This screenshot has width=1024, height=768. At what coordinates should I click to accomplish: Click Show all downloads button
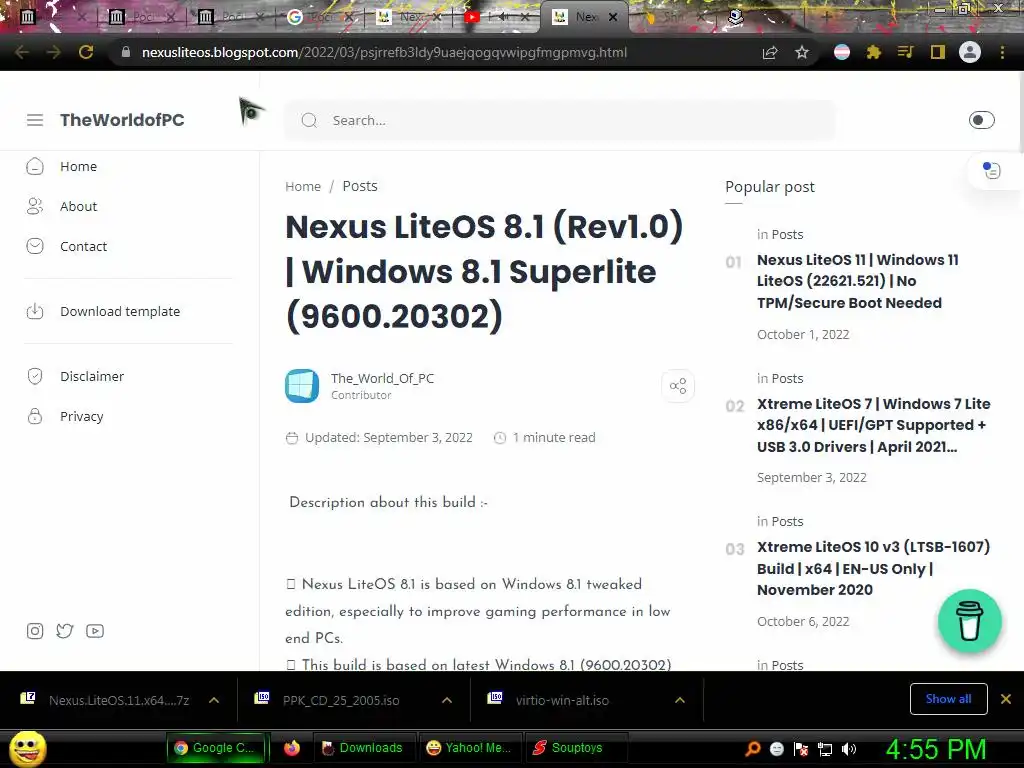[948, 699]
